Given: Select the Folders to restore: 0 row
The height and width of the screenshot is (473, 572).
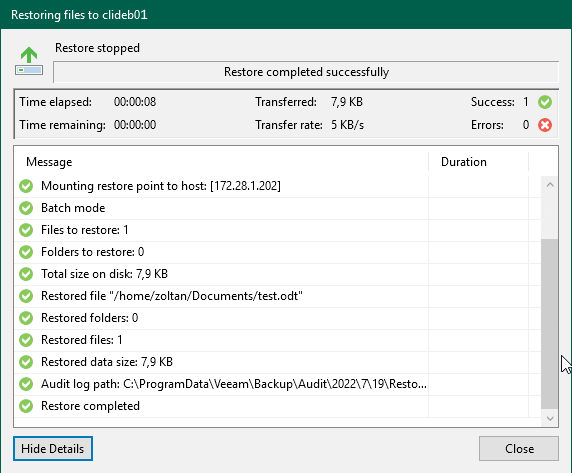Looking at the screenshot, I should (x=277, y=252).
